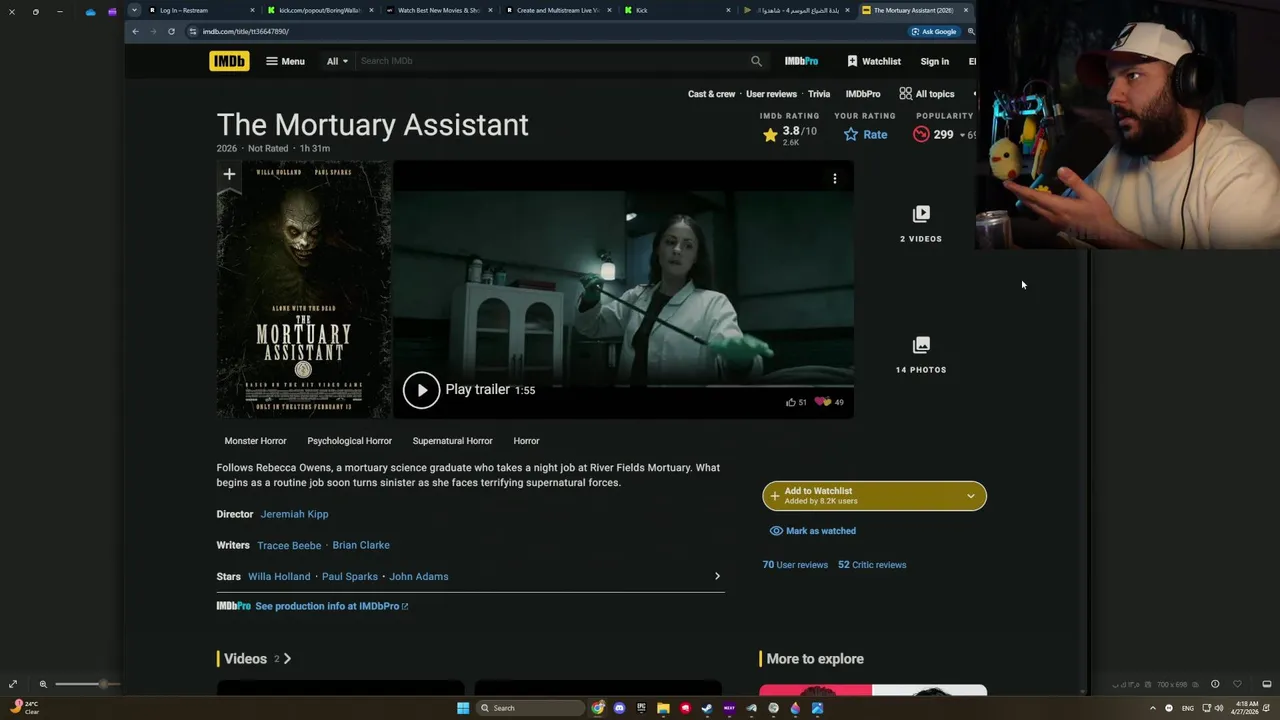
Task: Click the heart reactions icon on the trailer
Action: point(822,402)
